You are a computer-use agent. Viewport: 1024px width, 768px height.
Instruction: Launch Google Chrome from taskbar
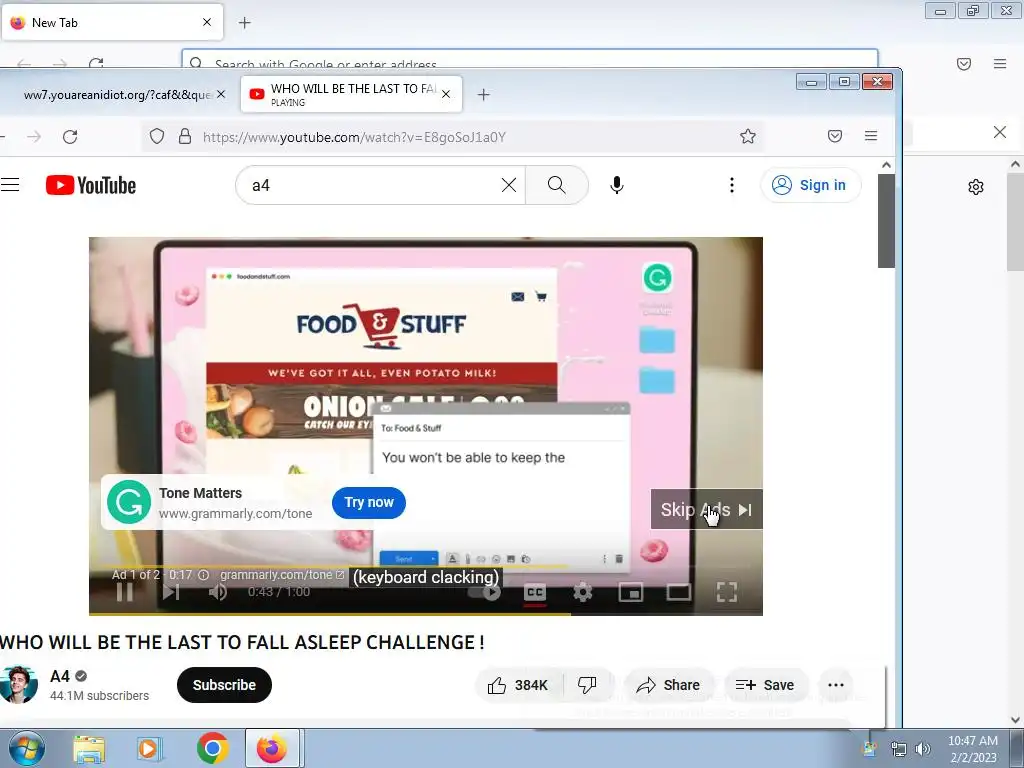point(212,748)
